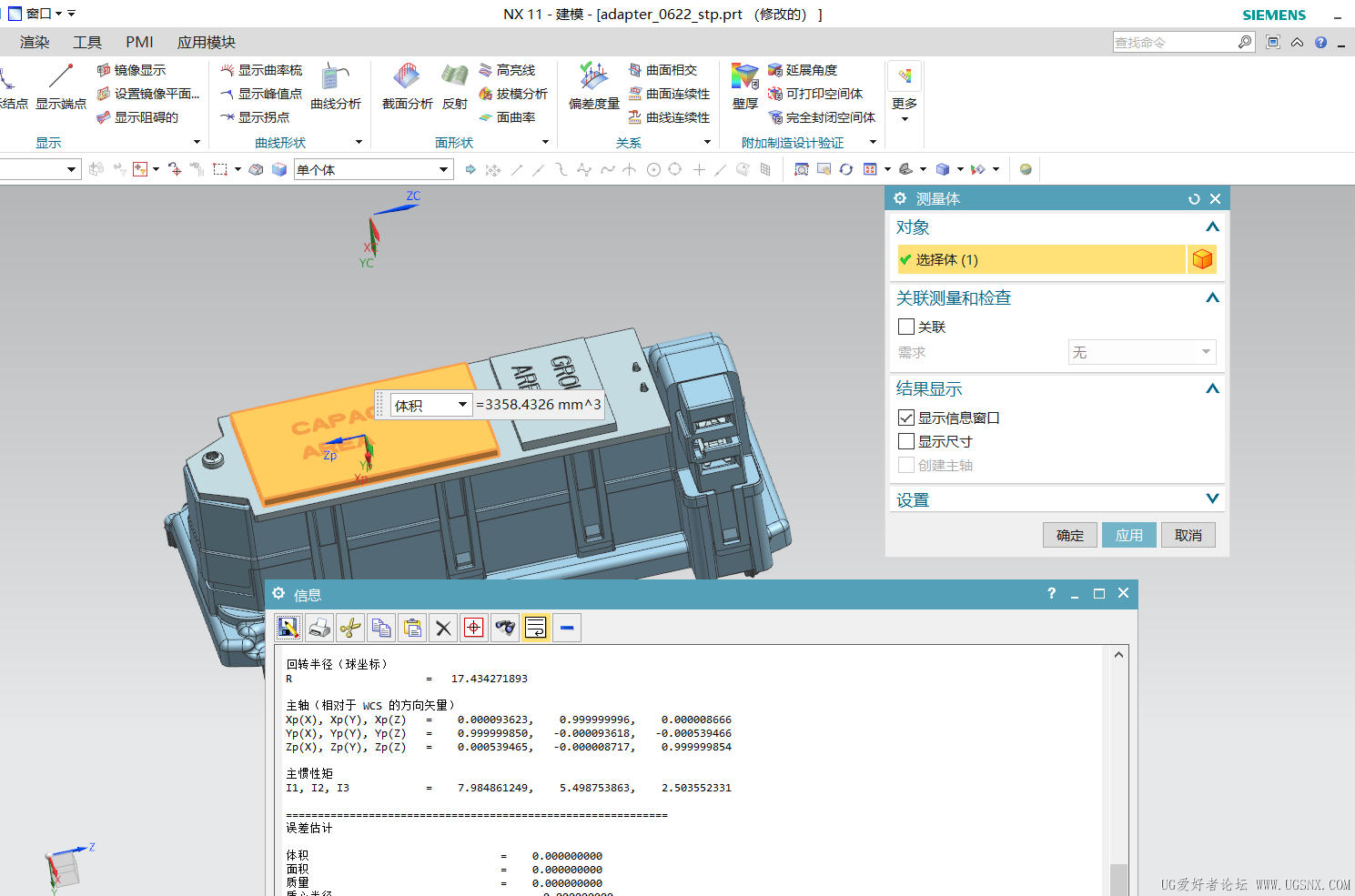The height and width of the screenshot is (896, 1355).
Task: Uncheck 显示信息窗口 checkbox
Action: [906, 418]
